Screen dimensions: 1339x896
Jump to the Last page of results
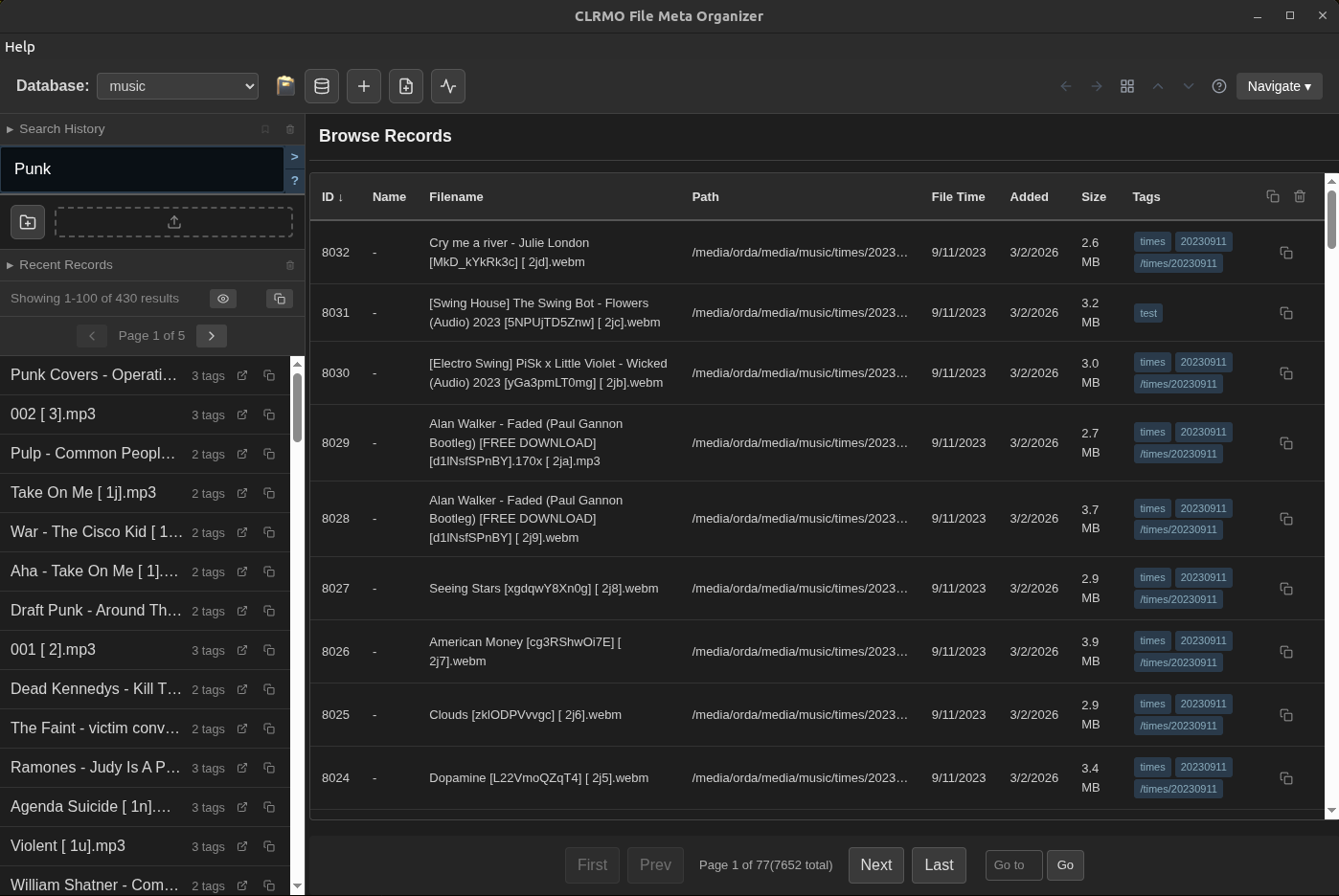(939, 864)
